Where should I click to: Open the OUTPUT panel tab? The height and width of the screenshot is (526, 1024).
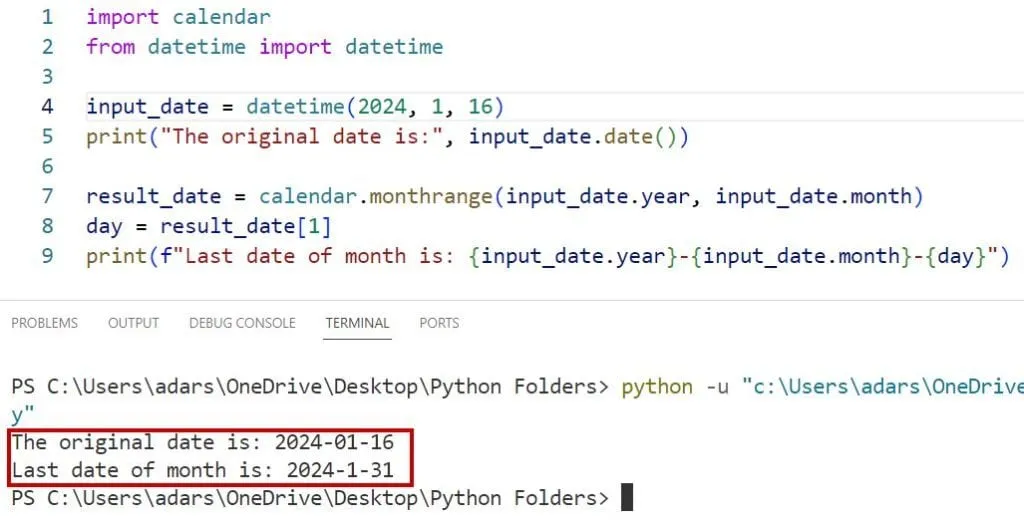(x=133, y=323)
